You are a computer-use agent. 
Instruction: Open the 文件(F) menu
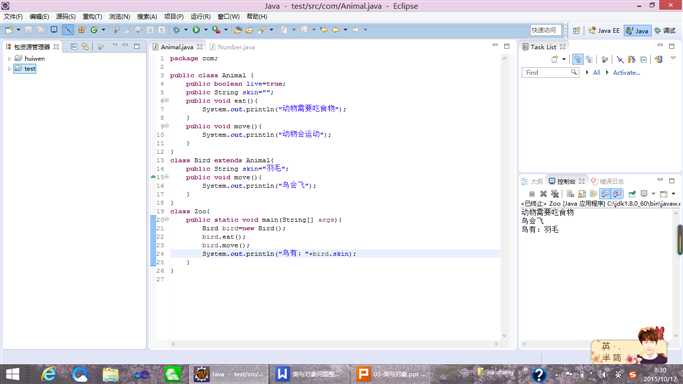coord(13,17)
